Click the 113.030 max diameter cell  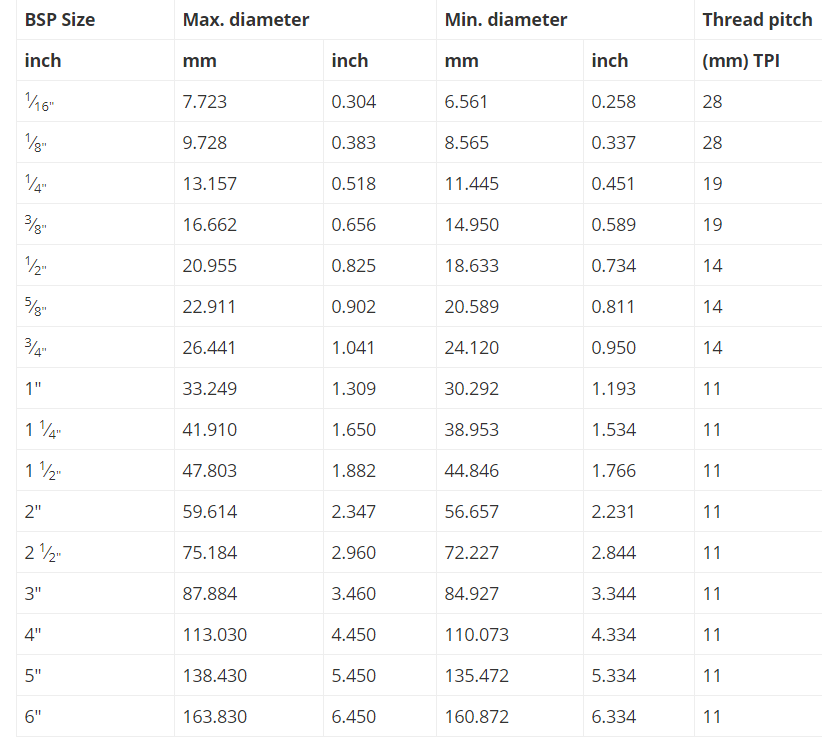coord(249,635)
